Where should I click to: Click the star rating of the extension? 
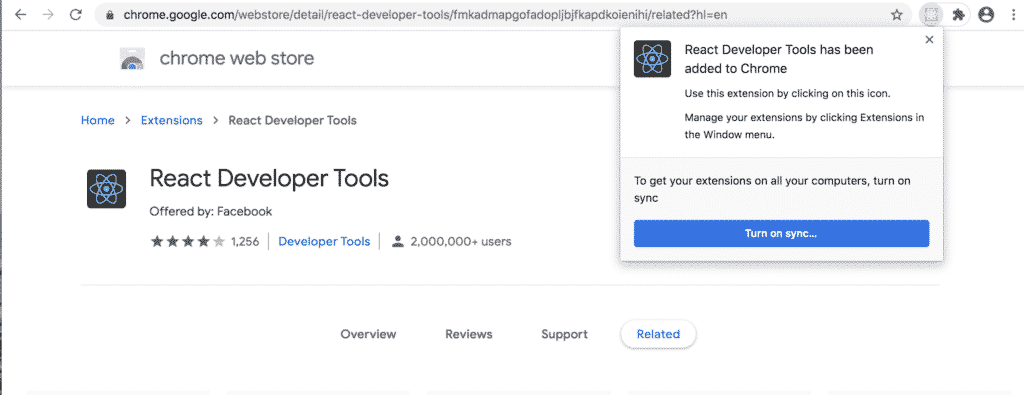click(x=187, y=242)
